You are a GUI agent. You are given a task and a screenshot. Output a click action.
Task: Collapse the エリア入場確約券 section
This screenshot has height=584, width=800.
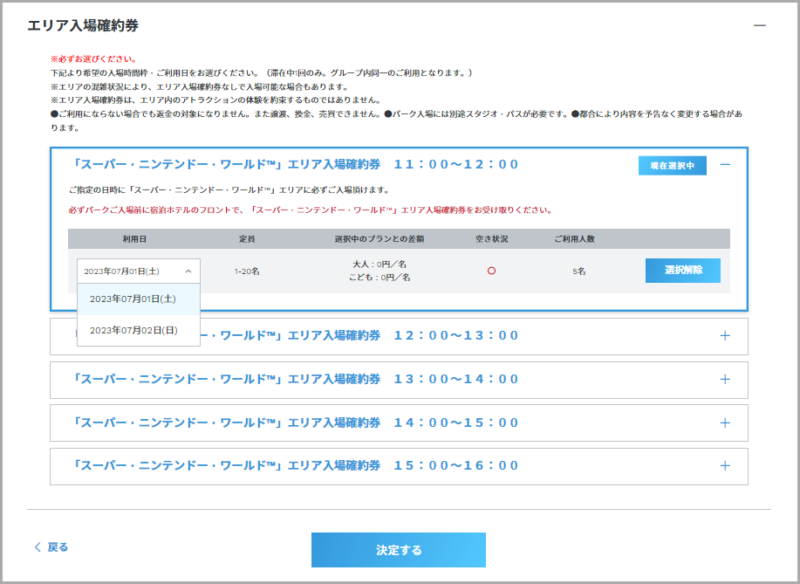pyautogui.click(x=760, y=26)
